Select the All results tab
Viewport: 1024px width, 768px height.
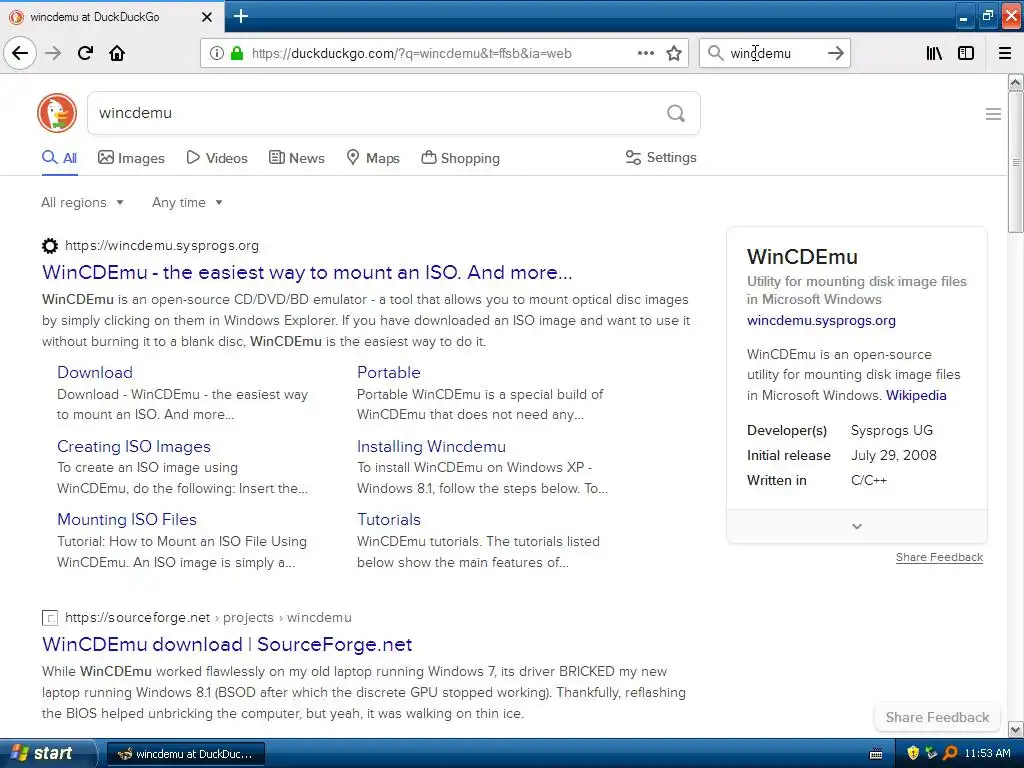[59, 158]
